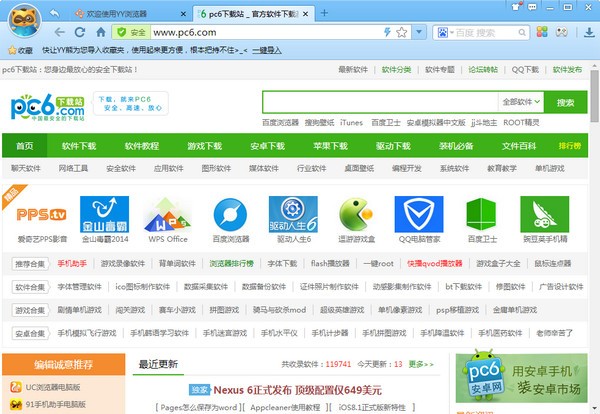Bookmark page with the star icon

pyautogui.click(x=402, y=32)
